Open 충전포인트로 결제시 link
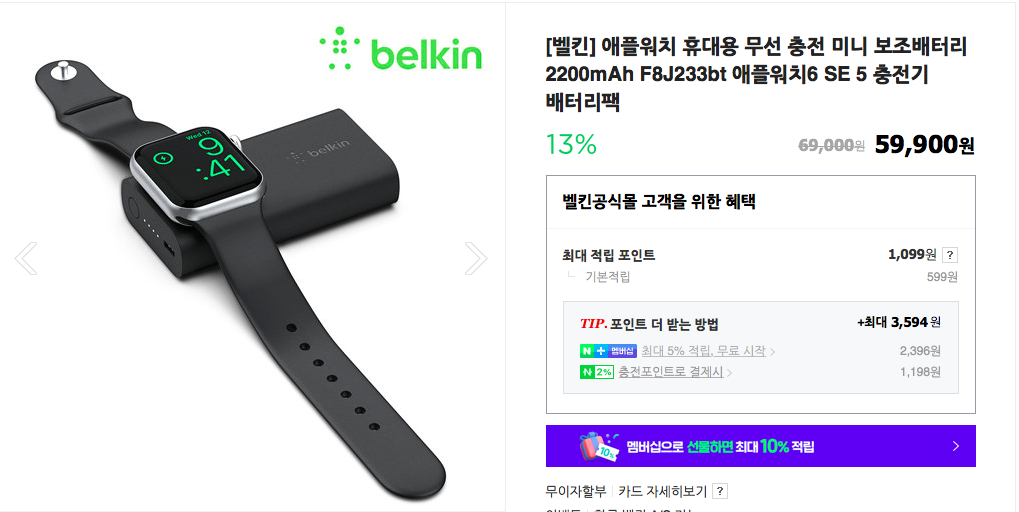The height and width of the screenshot is (512, 1019). pyautogui.click(x=671, y=372)
